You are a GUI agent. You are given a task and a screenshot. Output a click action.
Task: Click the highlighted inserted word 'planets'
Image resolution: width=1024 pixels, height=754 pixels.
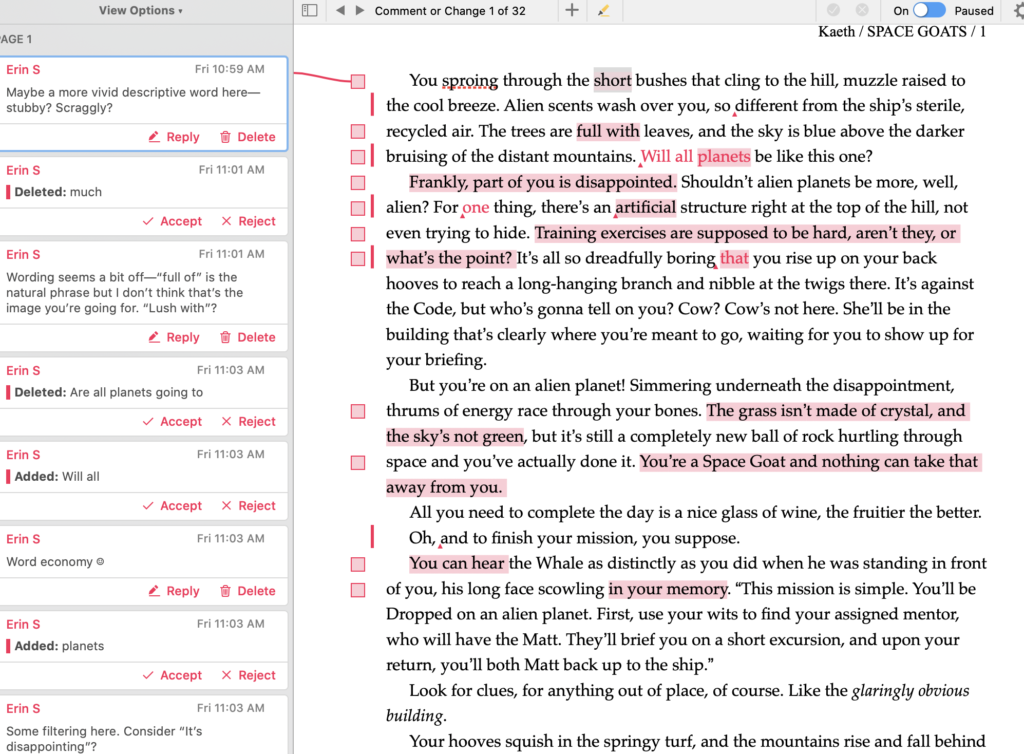pos(724,157)
